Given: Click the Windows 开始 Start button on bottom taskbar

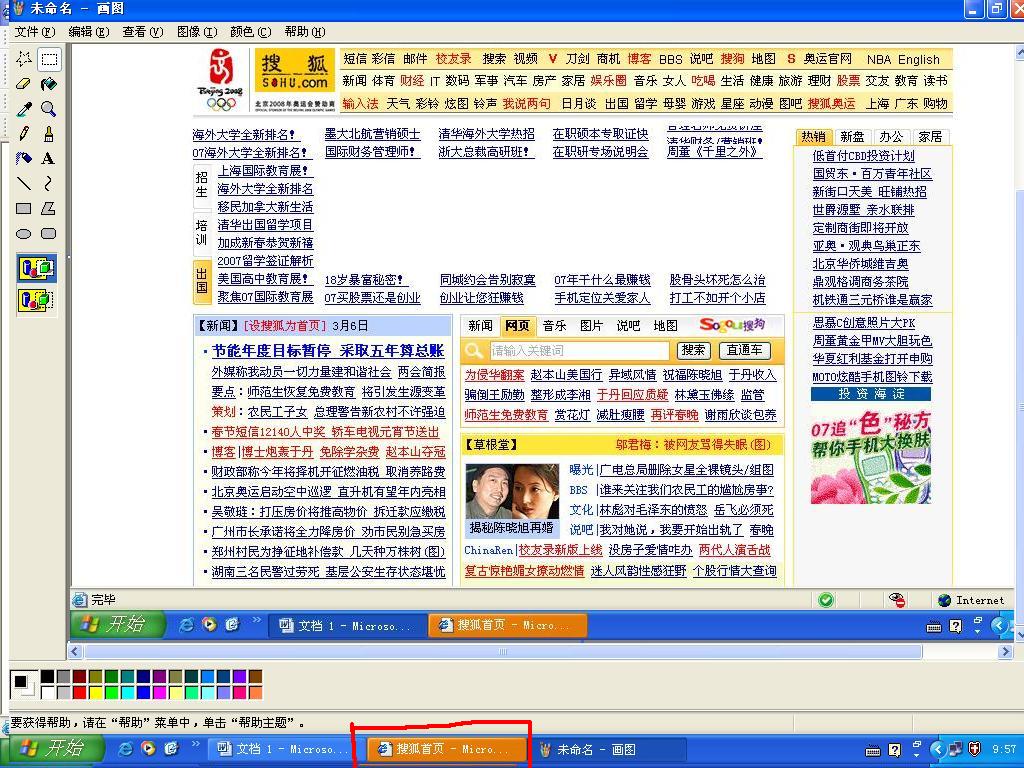Looking at the screenshot, I should (52, 748).
